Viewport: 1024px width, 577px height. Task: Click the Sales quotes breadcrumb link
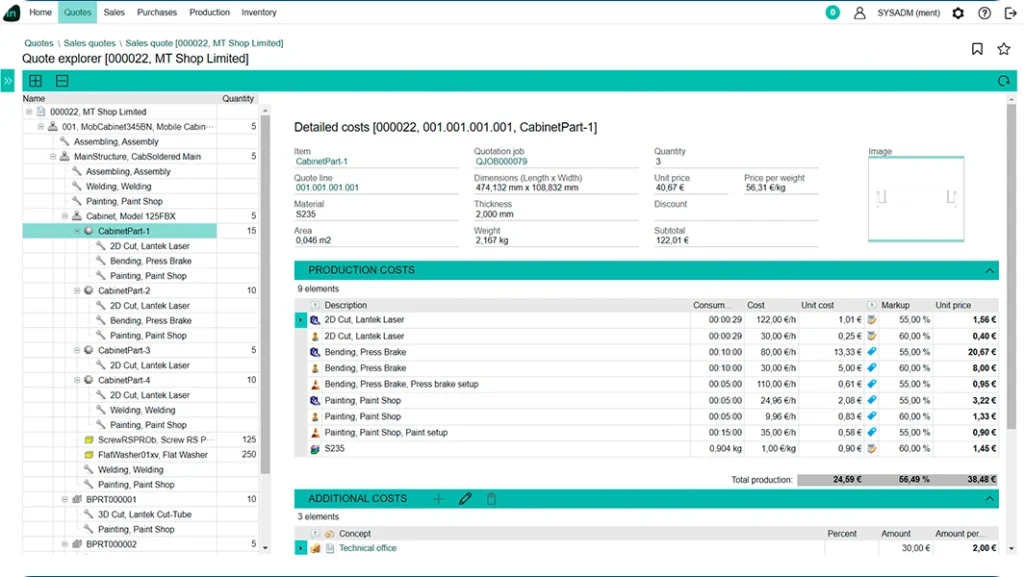click(x=89, y=43)
